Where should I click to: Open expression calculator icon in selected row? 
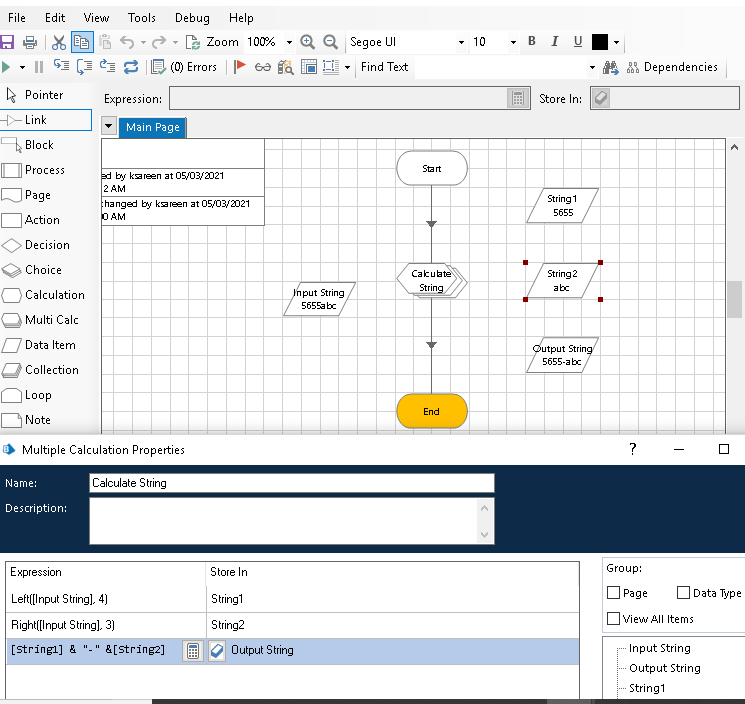(193, 650)
